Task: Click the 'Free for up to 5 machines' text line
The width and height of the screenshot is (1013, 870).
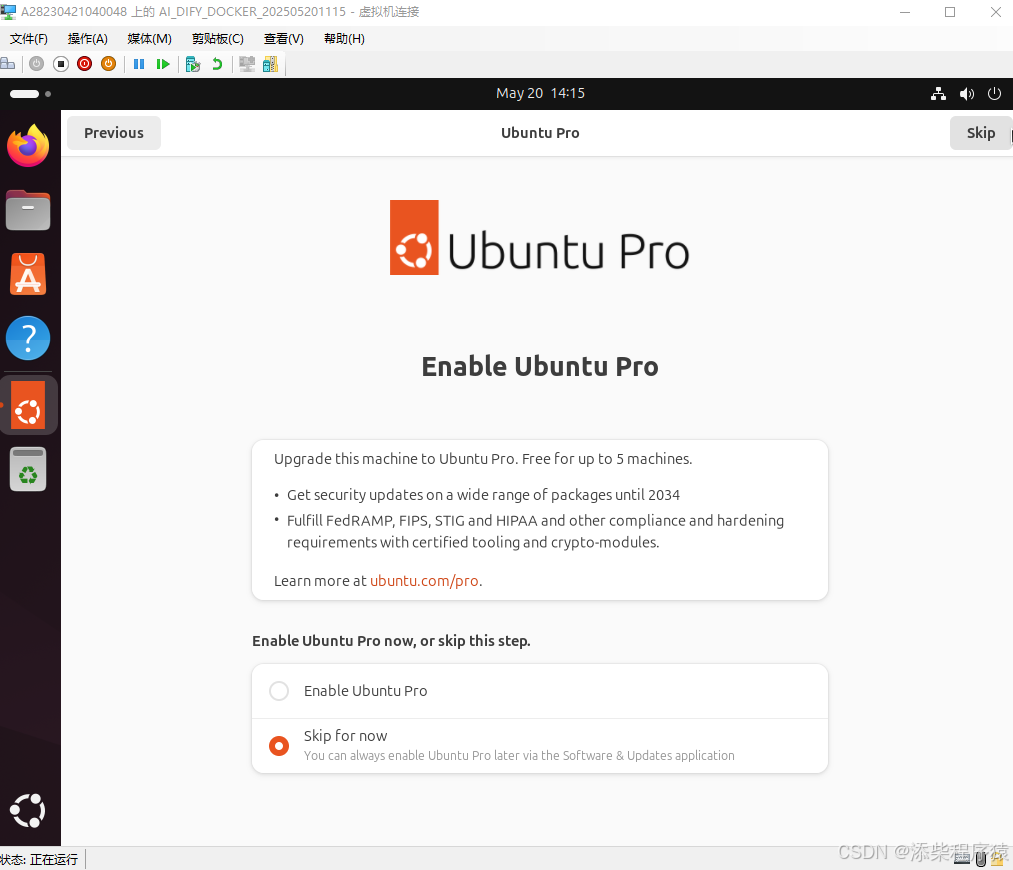Action: pos(483,459)
